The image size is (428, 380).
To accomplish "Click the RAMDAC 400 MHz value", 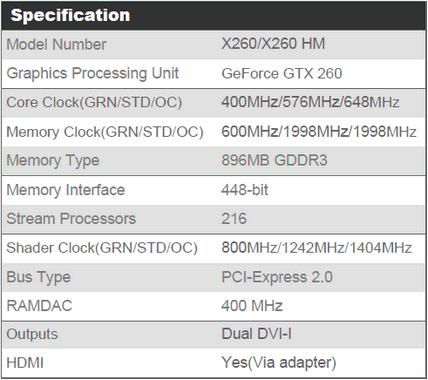I will coord(252,306).
